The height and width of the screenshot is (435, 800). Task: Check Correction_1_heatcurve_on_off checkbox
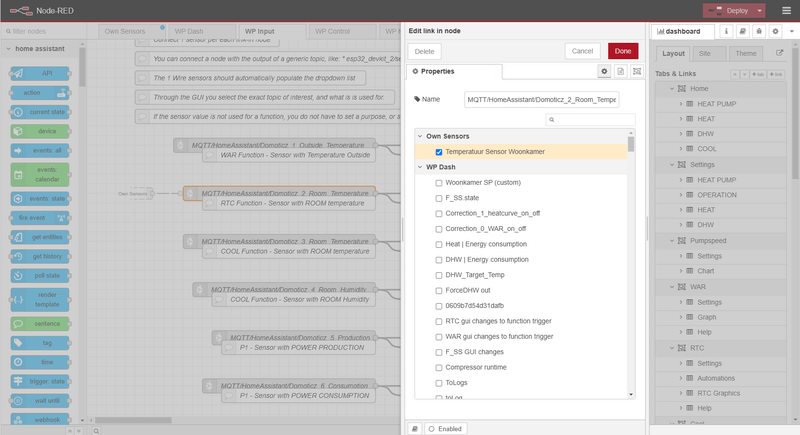(x=439, y=214)
